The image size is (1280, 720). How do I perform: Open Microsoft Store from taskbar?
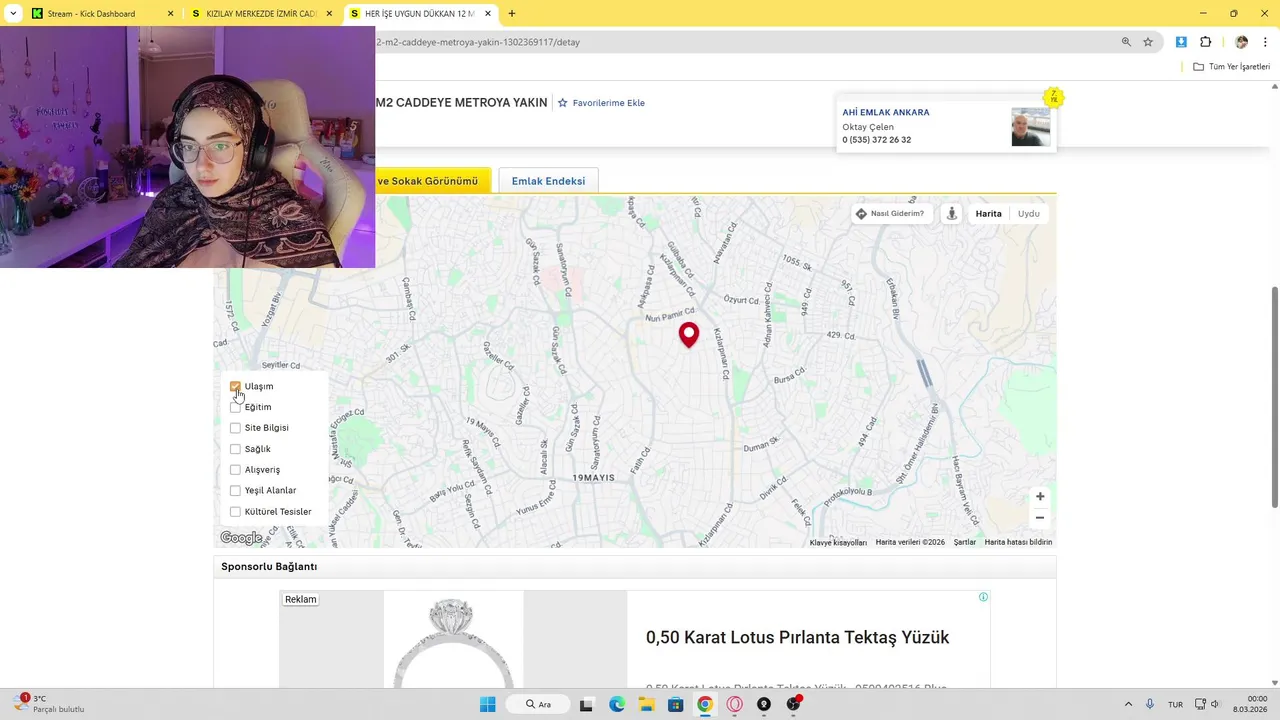(675, 704)
